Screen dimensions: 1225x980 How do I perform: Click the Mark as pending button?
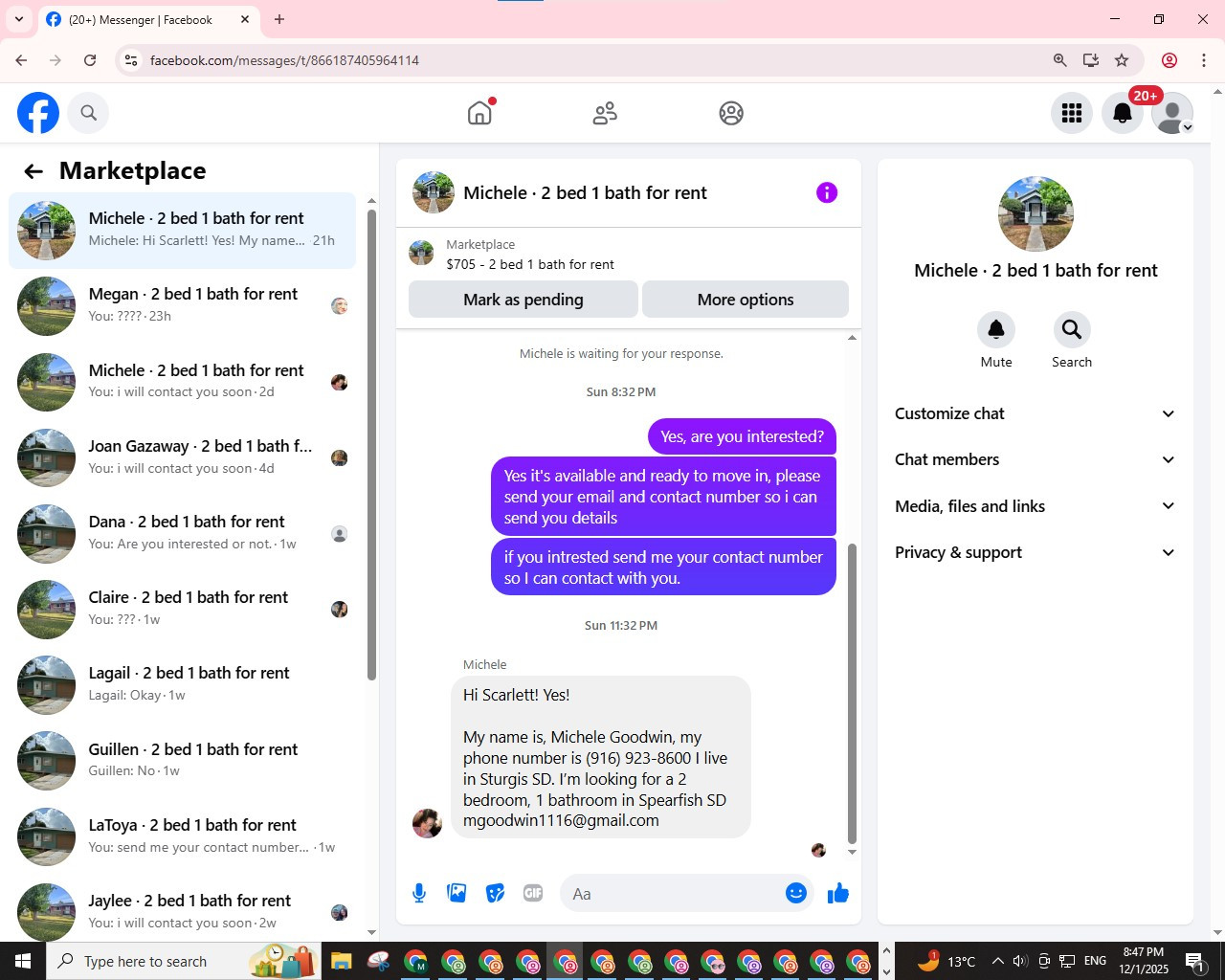pyautogui.click(x=523, y=300)
